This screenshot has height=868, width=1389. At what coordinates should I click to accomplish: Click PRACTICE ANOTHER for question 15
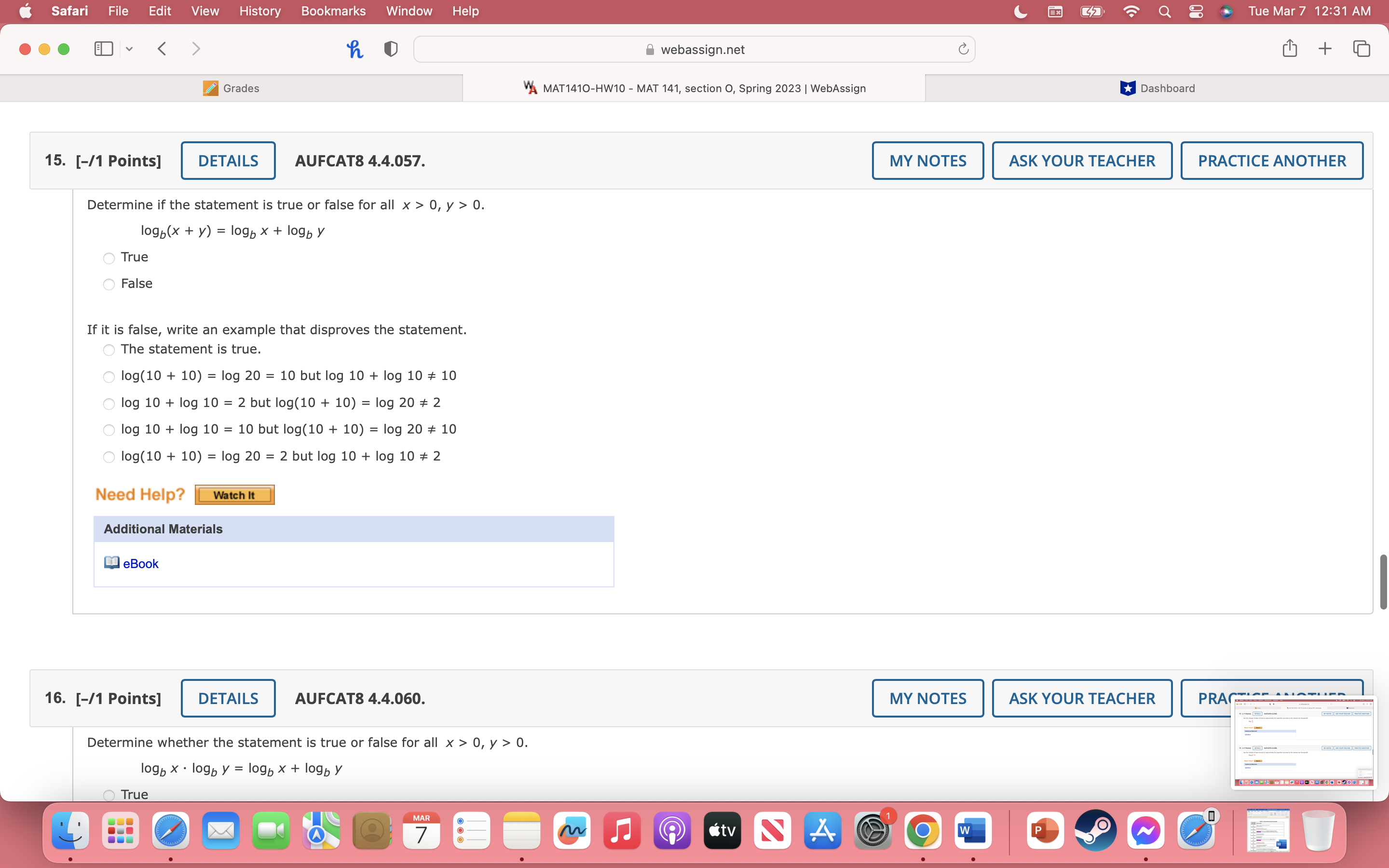pyautogui.click(x=1271, y=160)
